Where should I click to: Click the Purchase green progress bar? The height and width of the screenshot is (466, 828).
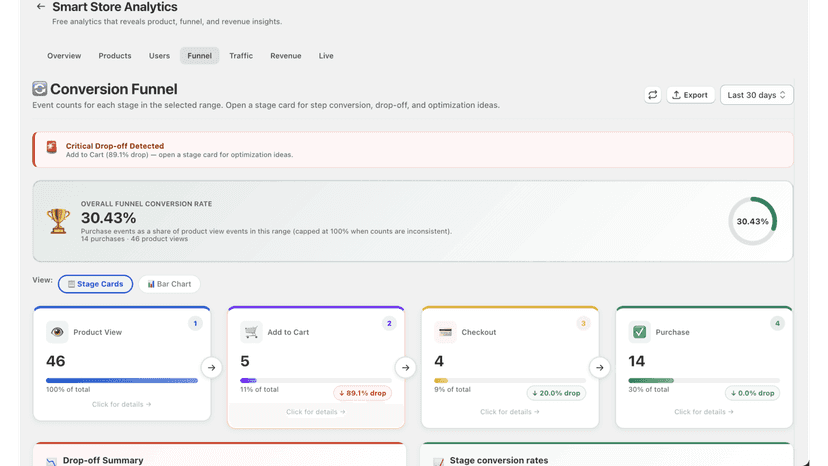(704, 380)
